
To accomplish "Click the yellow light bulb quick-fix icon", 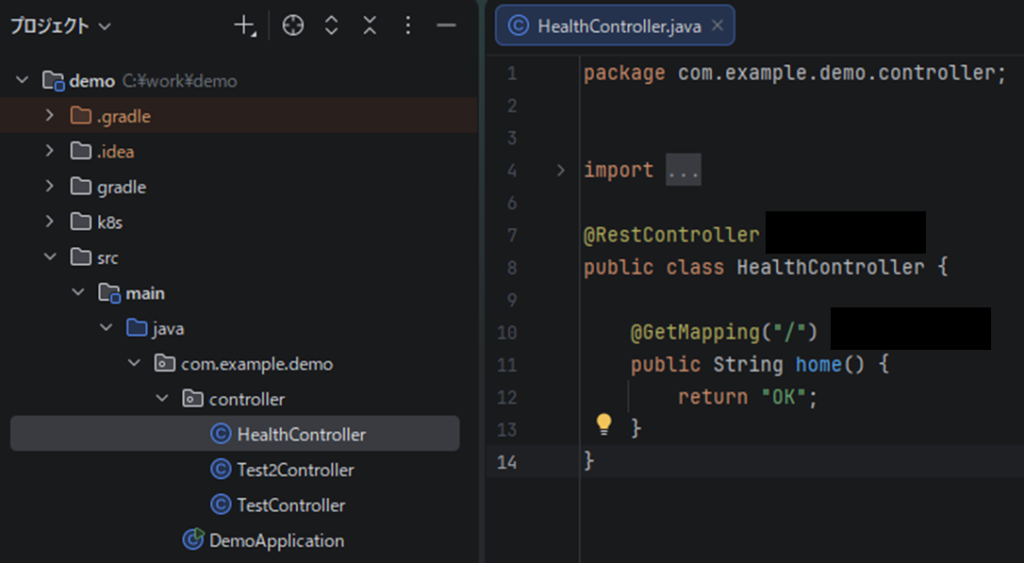I will point(603,425).
